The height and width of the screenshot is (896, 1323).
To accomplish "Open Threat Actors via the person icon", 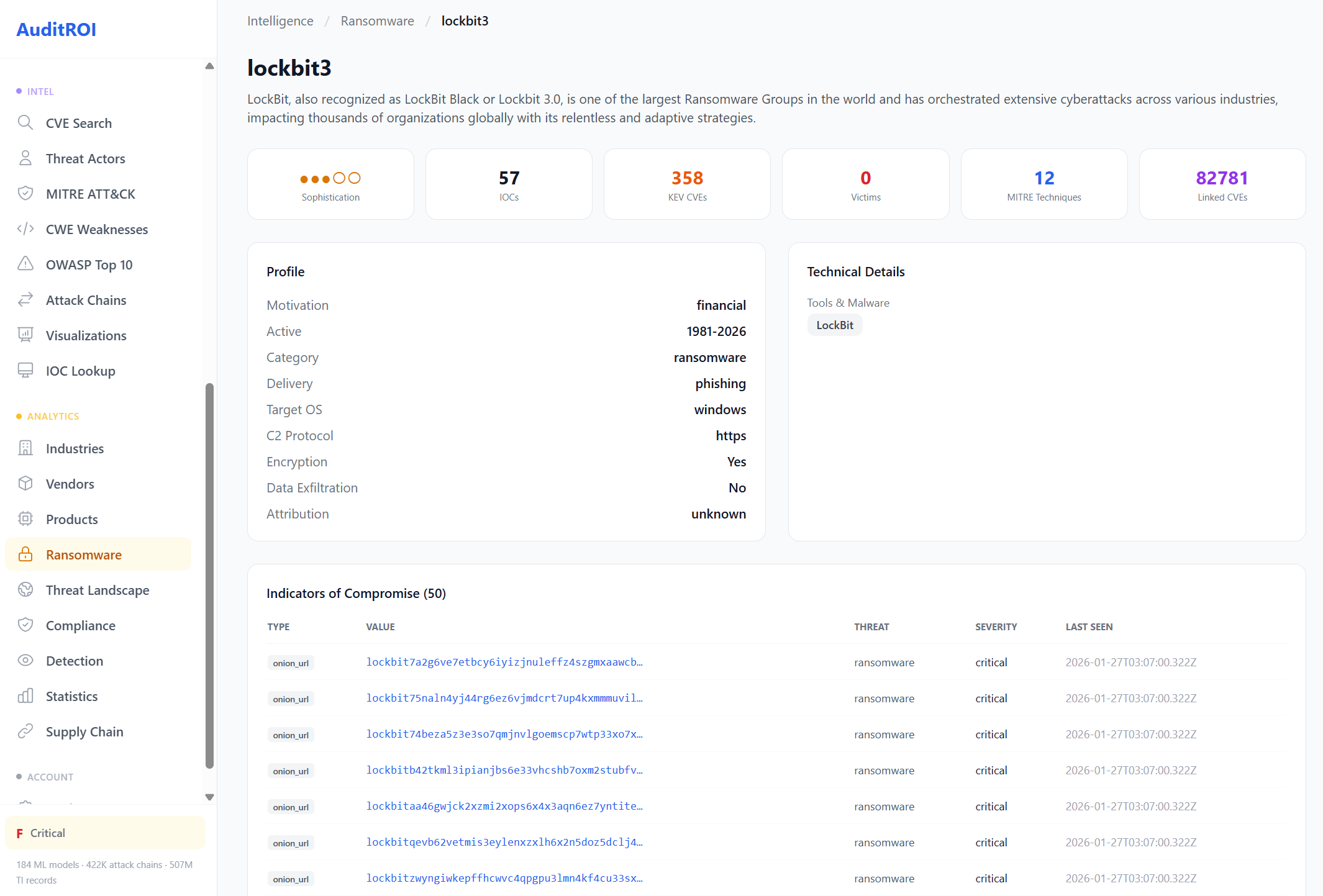I will 25,158.
